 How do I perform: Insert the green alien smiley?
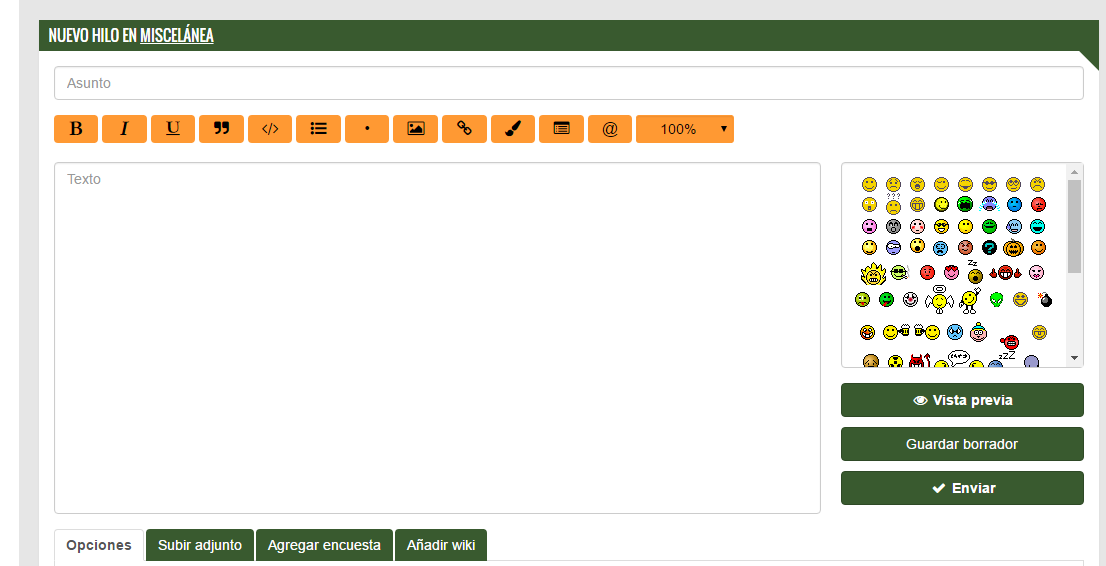[x=997, y=299]
